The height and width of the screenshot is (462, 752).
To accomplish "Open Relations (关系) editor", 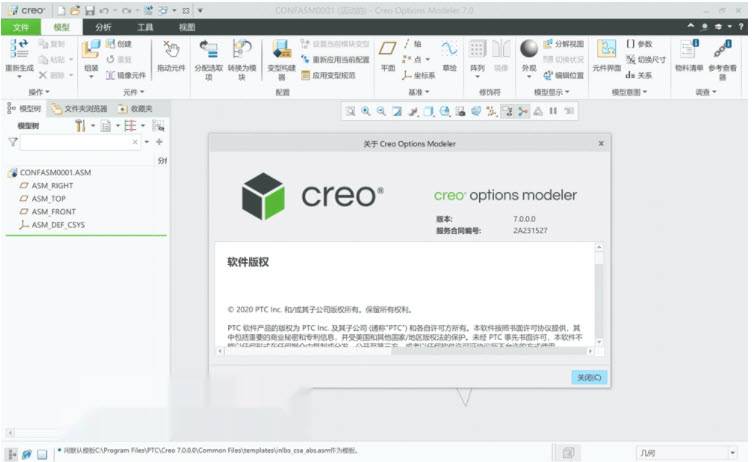I will [639, 75].
